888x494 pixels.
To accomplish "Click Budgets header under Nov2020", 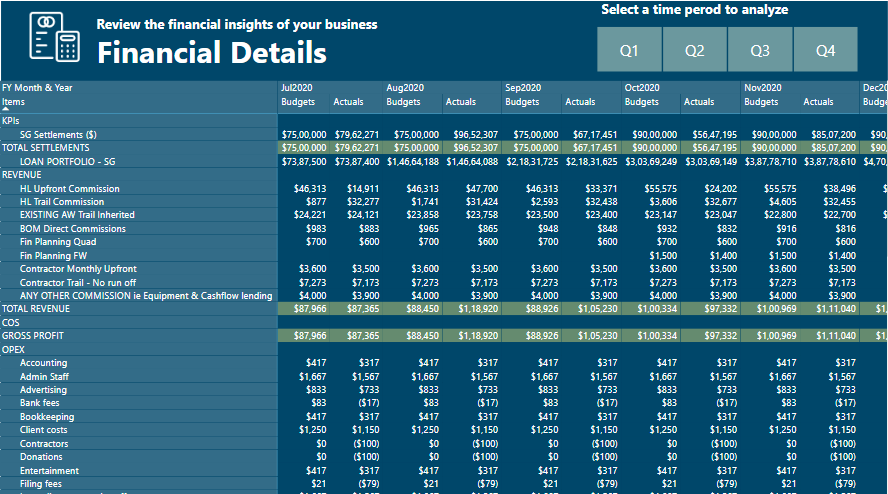I will (x=761, y=102).
